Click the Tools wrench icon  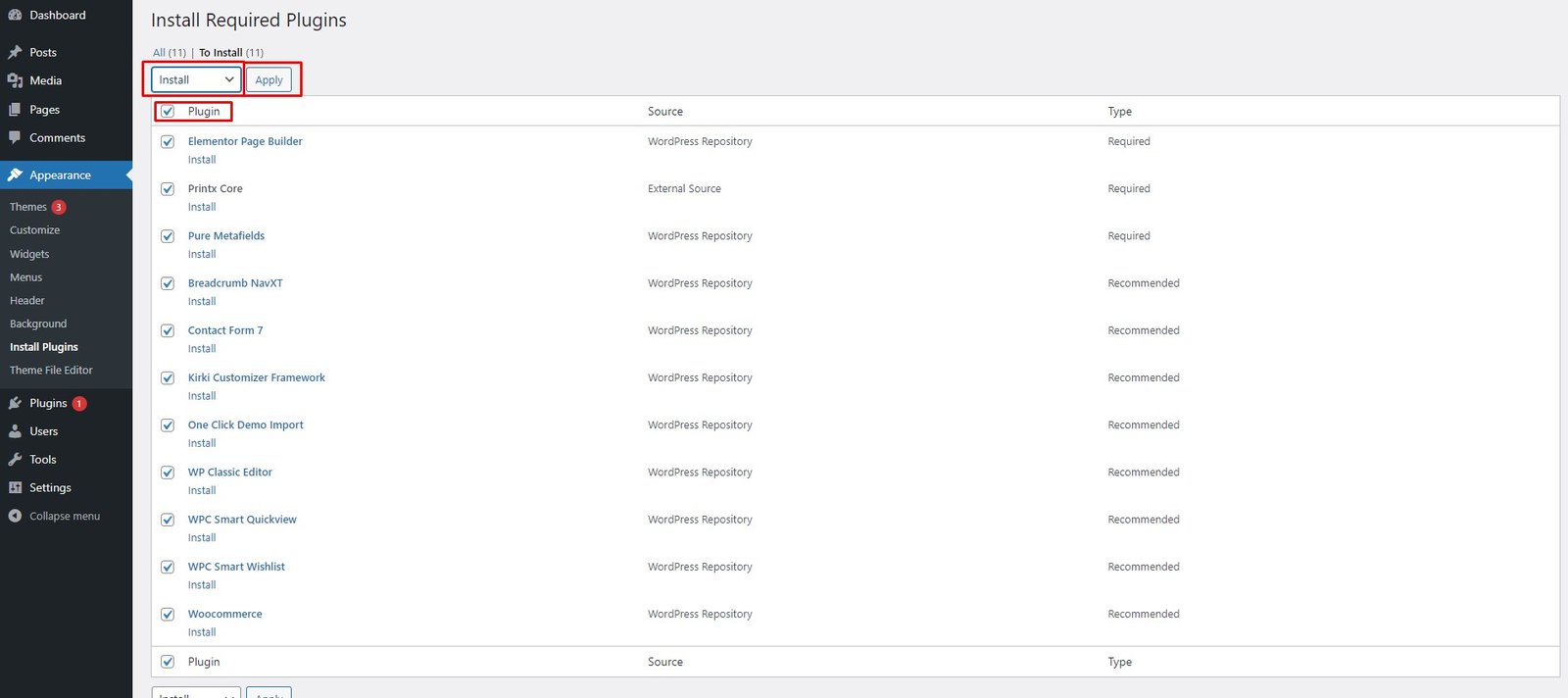(x=15, y=460)
